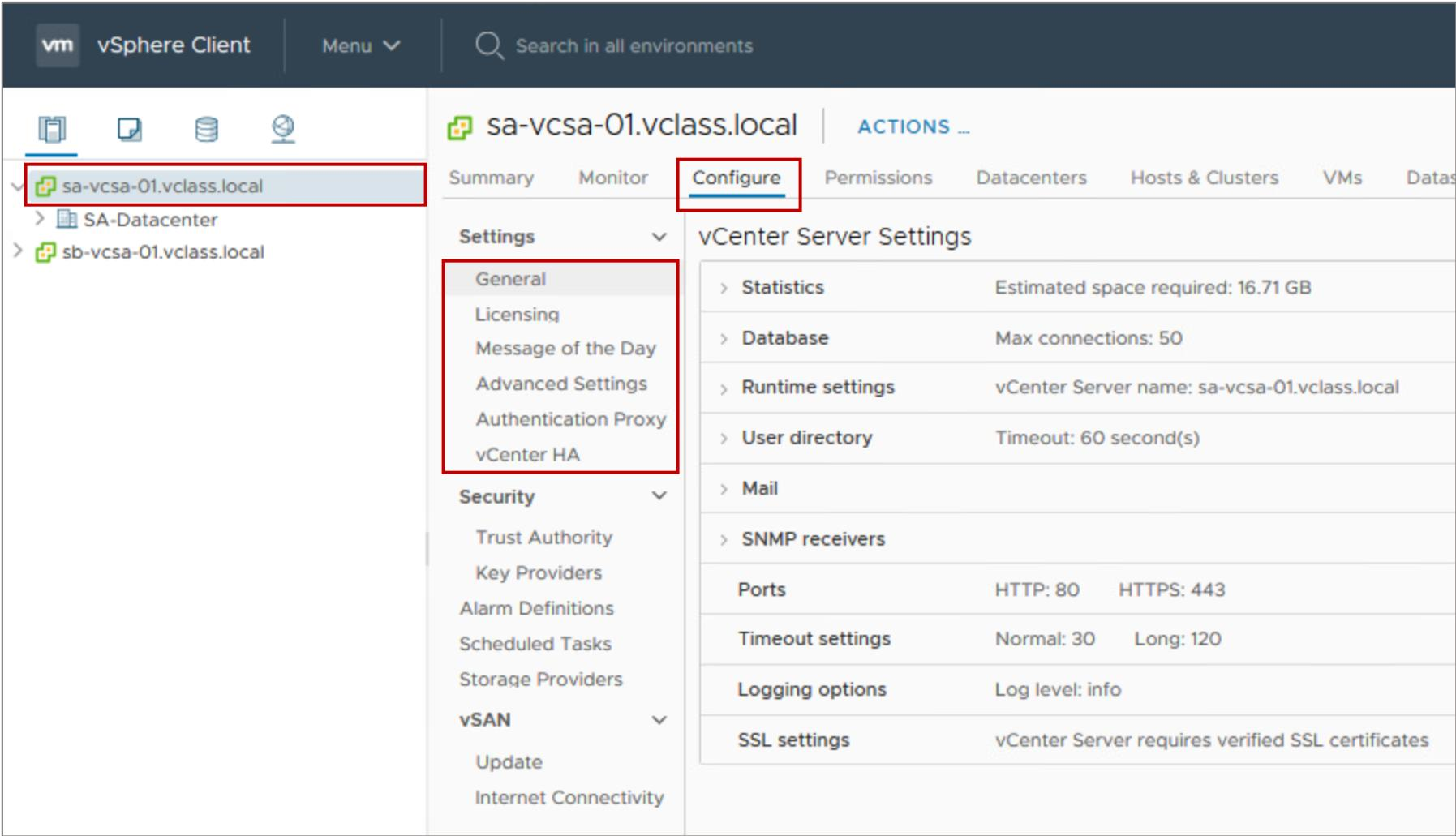Open the Networking inventory view icon

[283, 129]
